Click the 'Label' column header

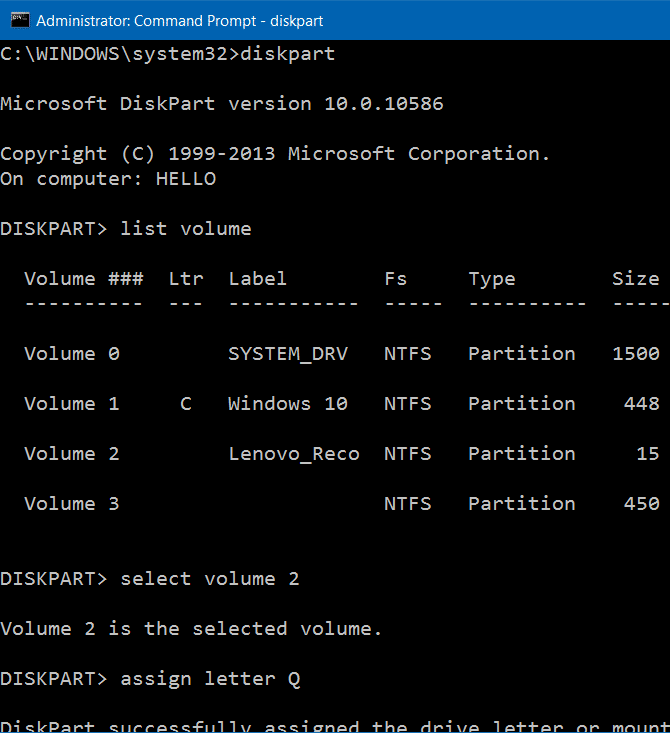(257, 279)
